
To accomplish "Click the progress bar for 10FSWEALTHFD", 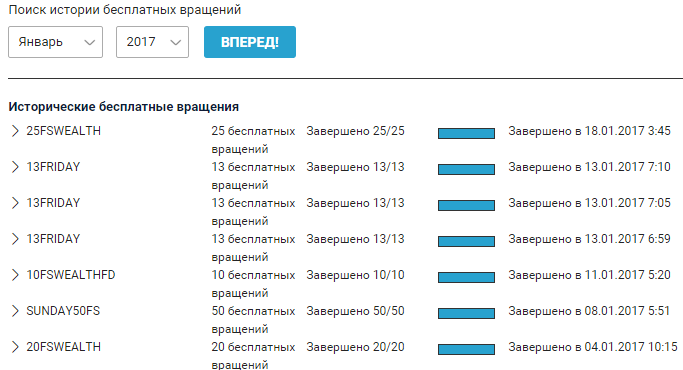I will (467, 277).
